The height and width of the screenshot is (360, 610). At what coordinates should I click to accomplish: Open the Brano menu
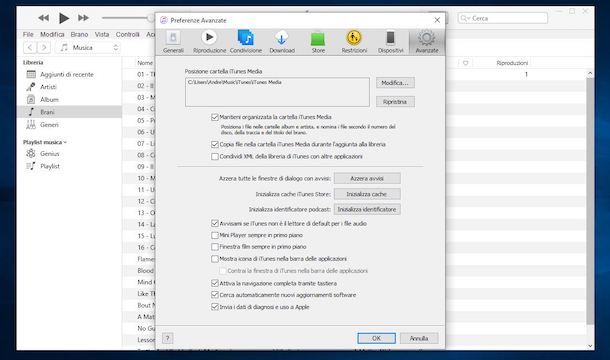coord(79,34)
